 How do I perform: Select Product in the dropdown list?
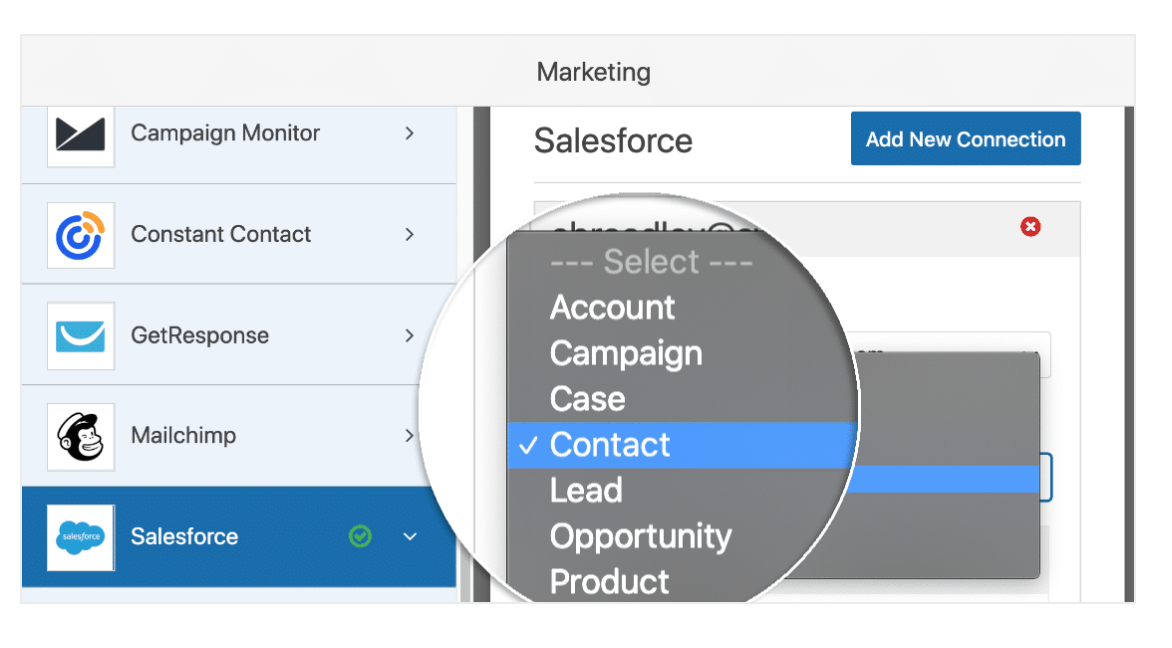click(609, 581)
